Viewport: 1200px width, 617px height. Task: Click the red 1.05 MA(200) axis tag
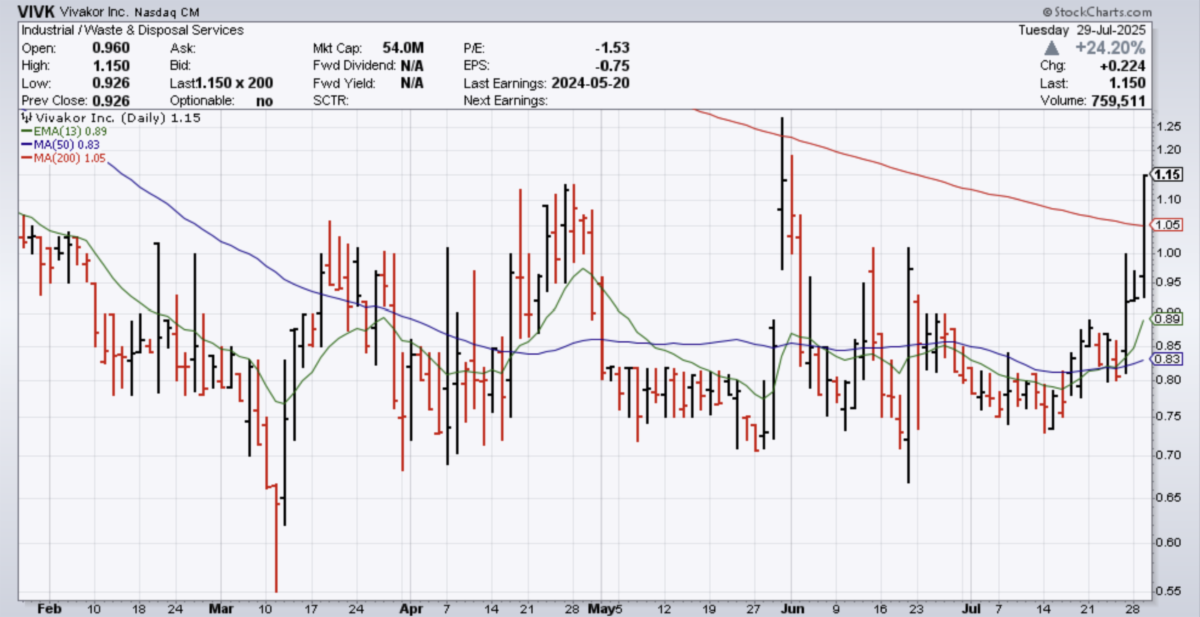[1167, 225]
